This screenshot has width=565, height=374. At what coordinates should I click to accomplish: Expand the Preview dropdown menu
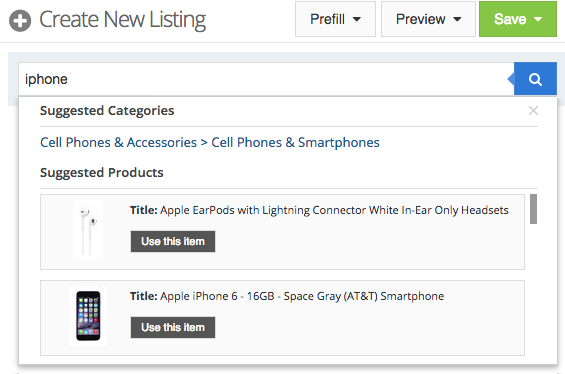(428, 19)
